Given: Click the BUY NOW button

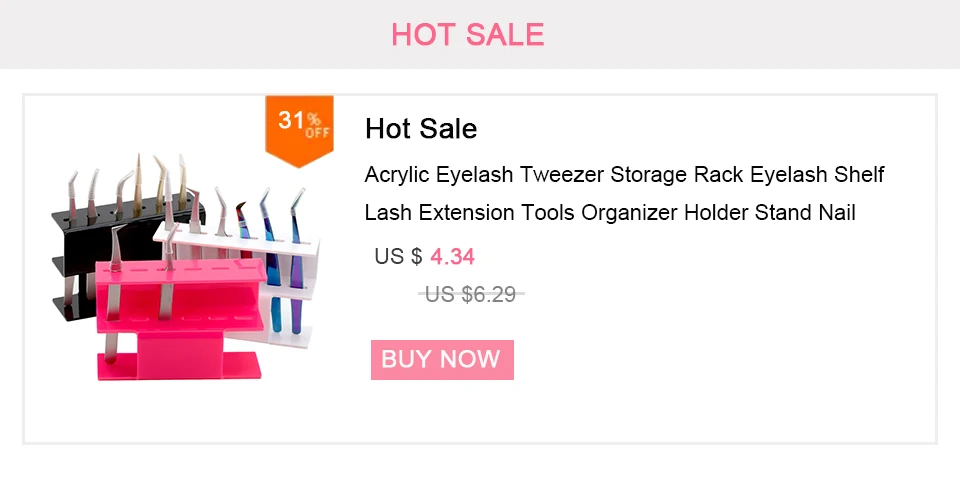Looking at the screenshot, I should 442,360.
